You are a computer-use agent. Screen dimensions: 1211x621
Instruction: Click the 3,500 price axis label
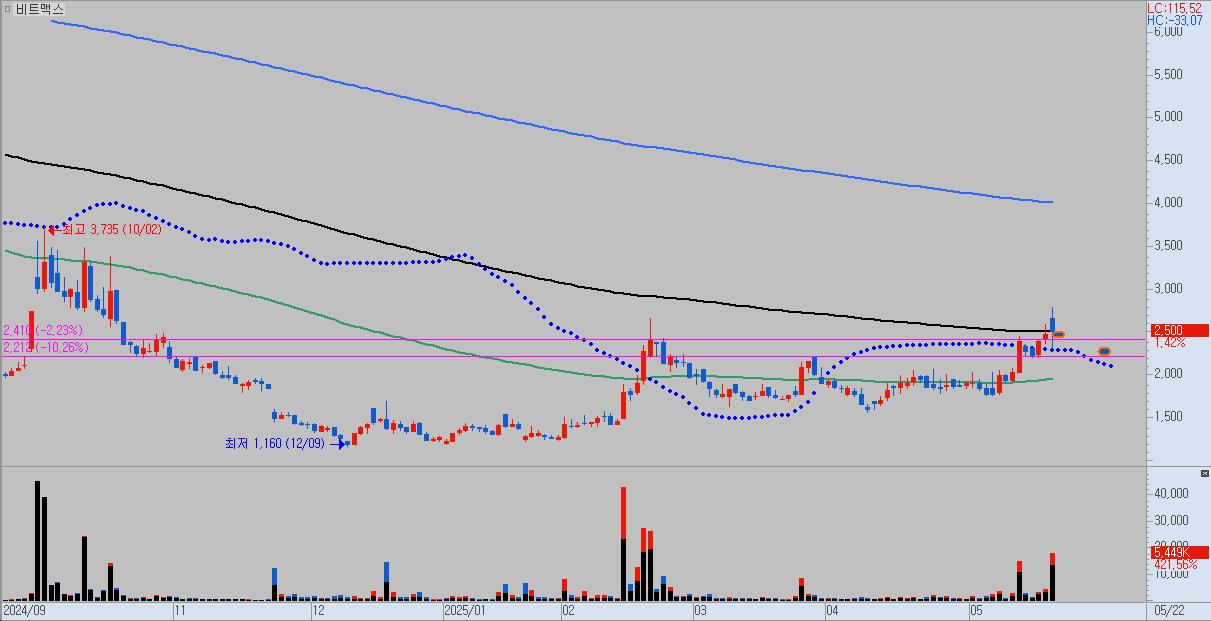(x=1169, y=245)
